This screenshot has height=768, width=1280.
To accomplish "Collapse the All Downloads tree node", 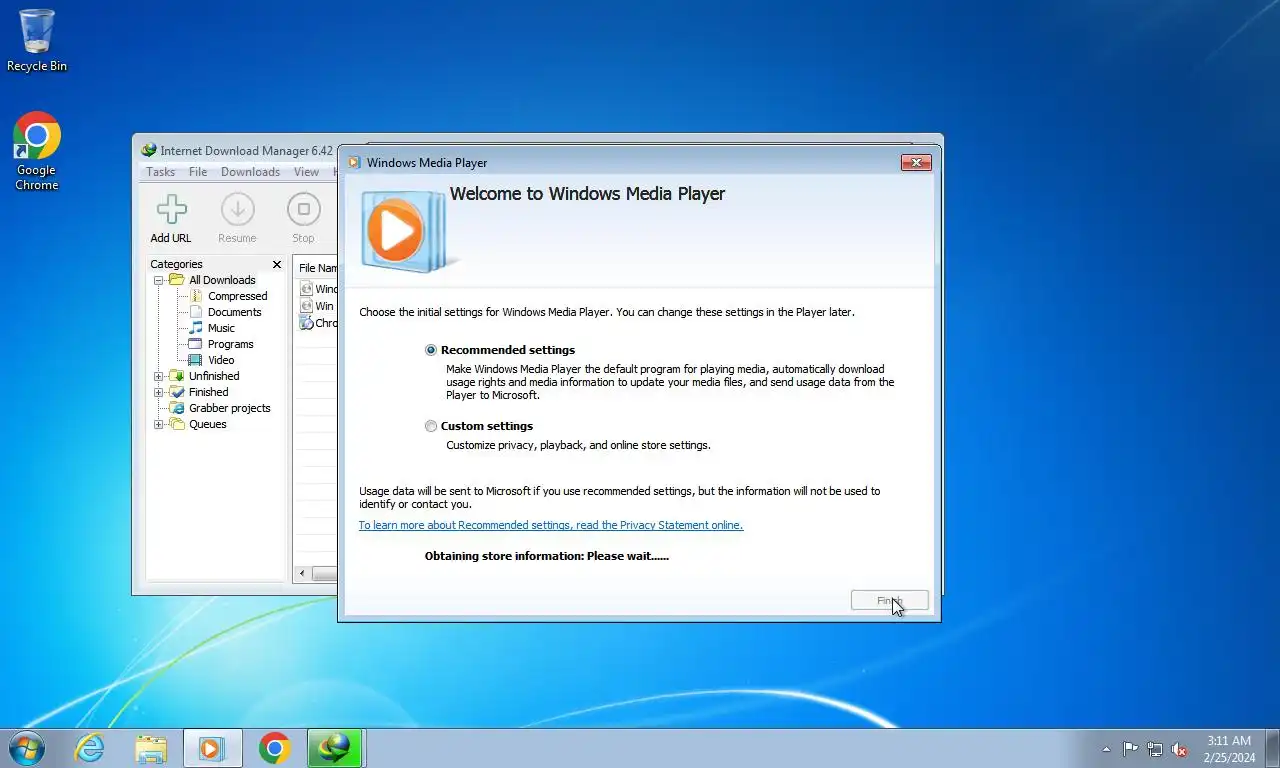I will tap(158, 280).
